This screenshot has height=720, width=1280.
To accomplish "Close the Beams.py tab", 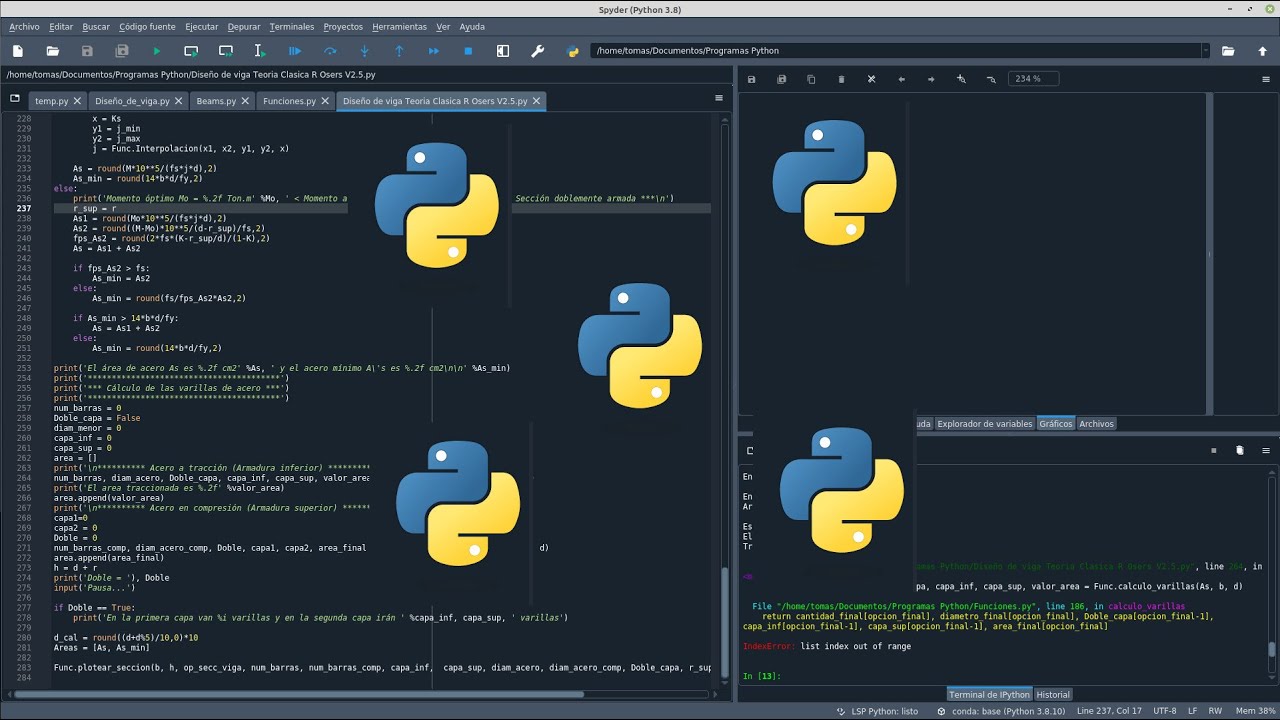I will point(246,101).
